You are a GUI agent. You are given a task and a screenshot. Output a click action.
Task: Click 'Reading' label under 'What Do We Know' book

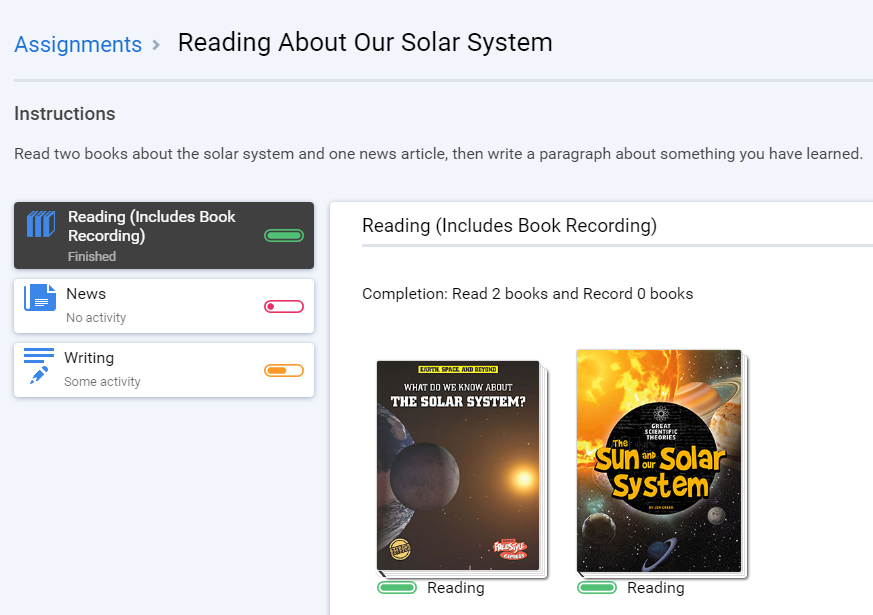click(455, 588)
